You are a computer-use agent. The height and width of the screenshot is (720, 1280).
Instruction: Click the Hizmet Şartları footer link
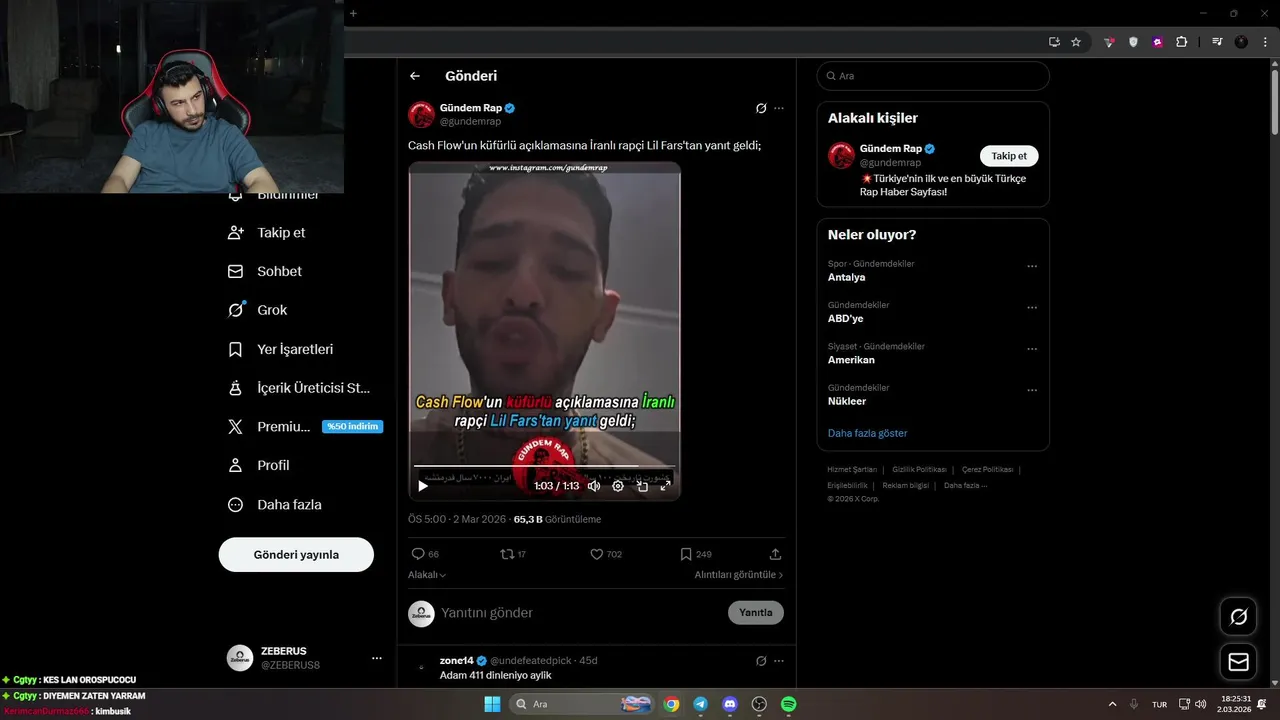coord(852,469)
